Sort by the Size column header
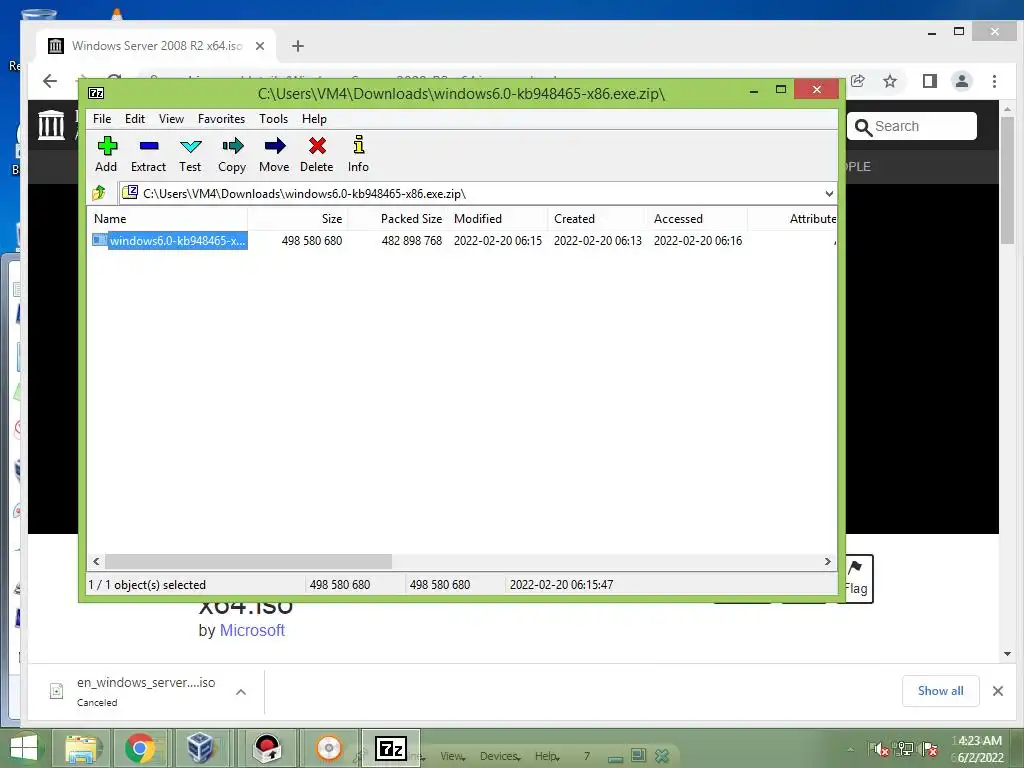Screen dimensions: 1024x768 (x=297, y=219)
